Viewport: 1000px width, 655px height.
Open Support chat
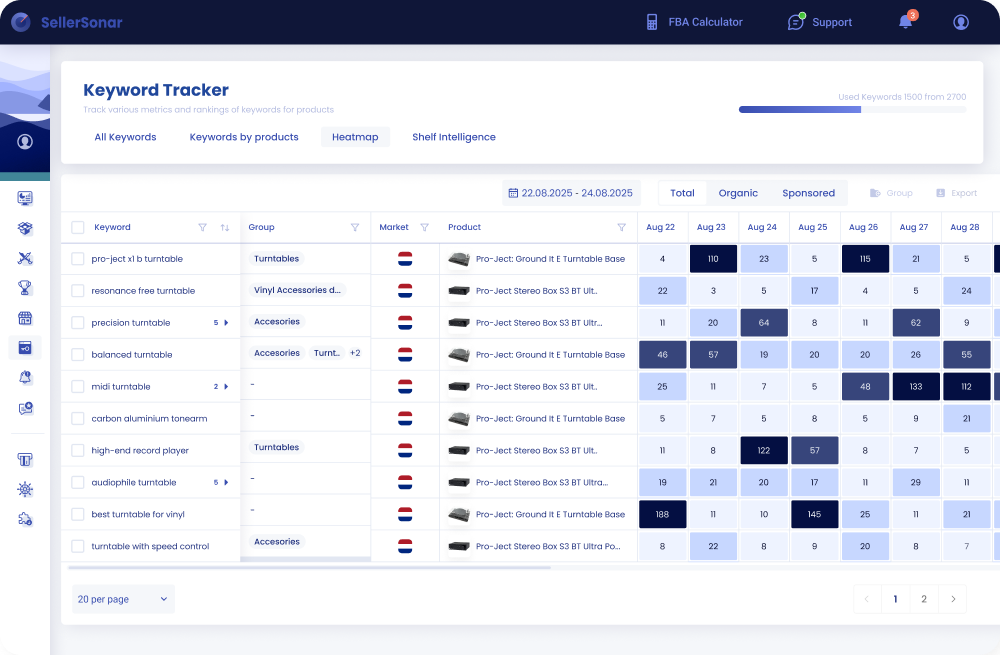coord(820,22)
